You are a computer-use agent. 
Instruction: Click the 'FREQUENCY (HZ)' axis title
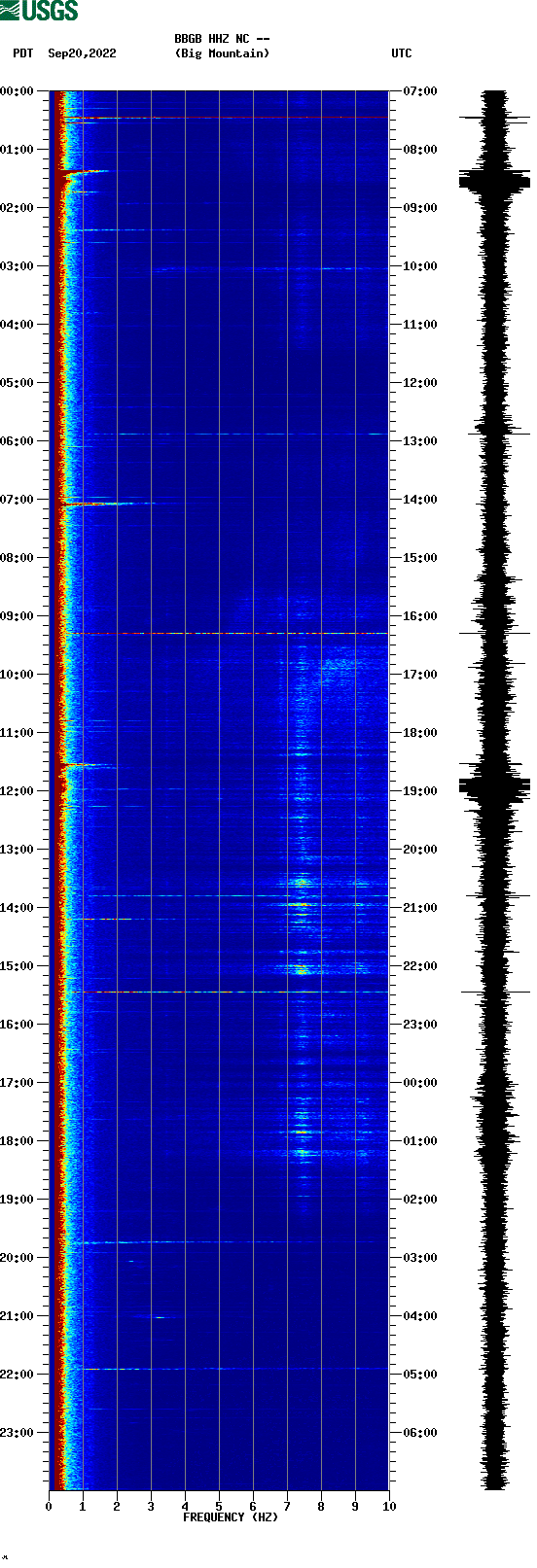click(x=231, y=1517)
